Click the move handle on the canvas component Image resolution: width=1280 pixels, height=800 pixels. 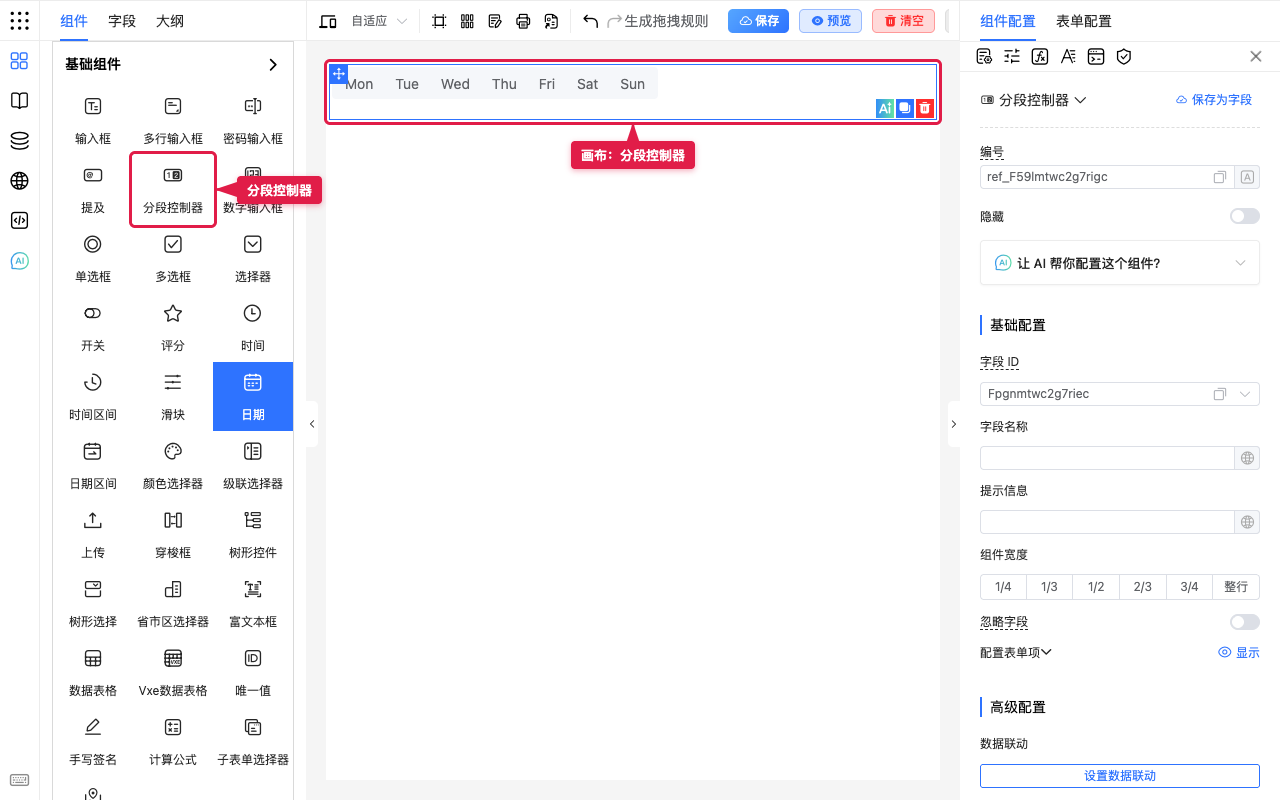pos(339,73)
